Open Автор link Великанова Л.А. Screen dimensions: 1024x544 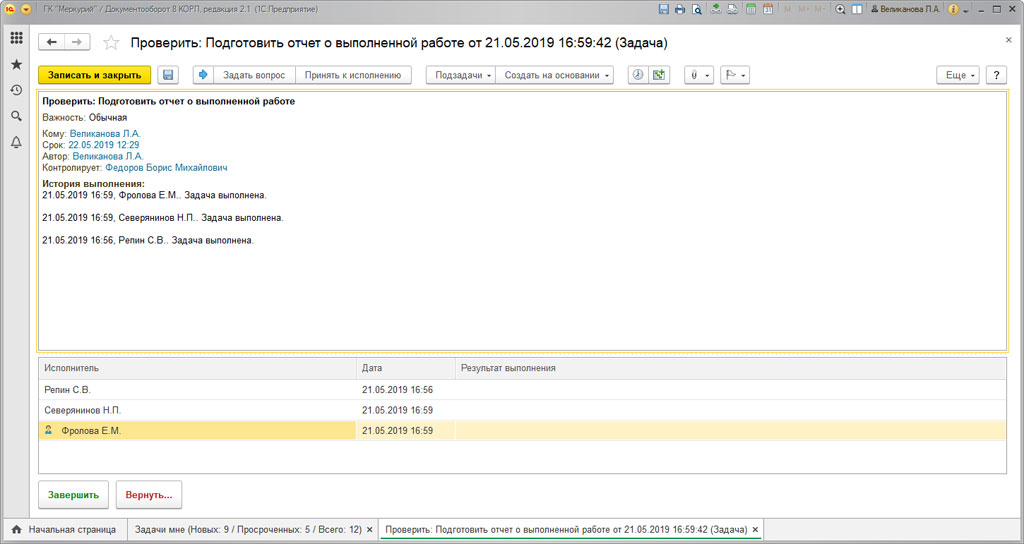coord(108,157)
